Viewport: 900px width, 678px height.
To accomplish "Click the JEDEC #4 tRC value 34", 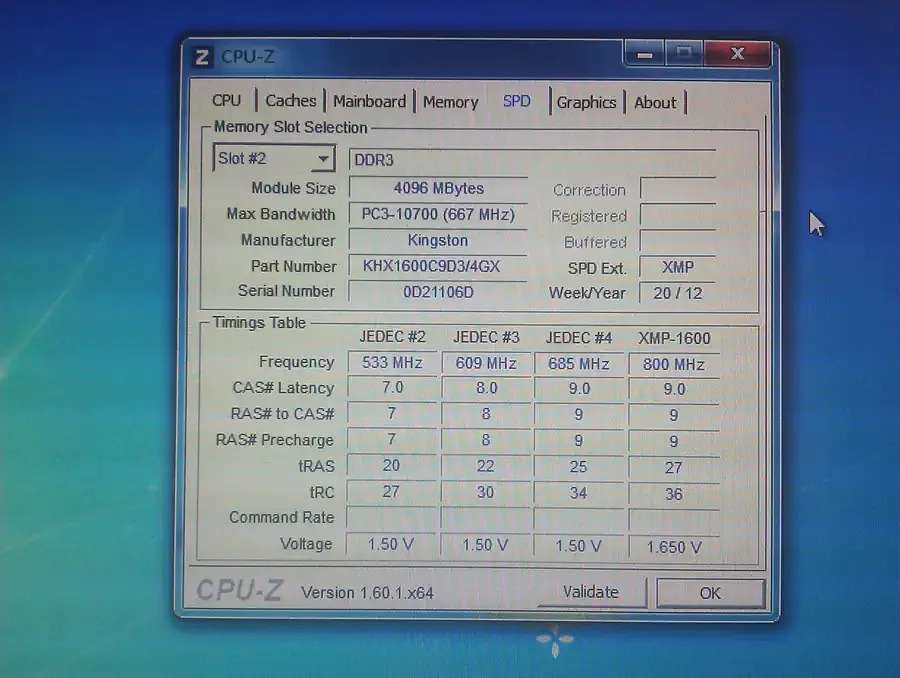I will click(x=579, y=493).
